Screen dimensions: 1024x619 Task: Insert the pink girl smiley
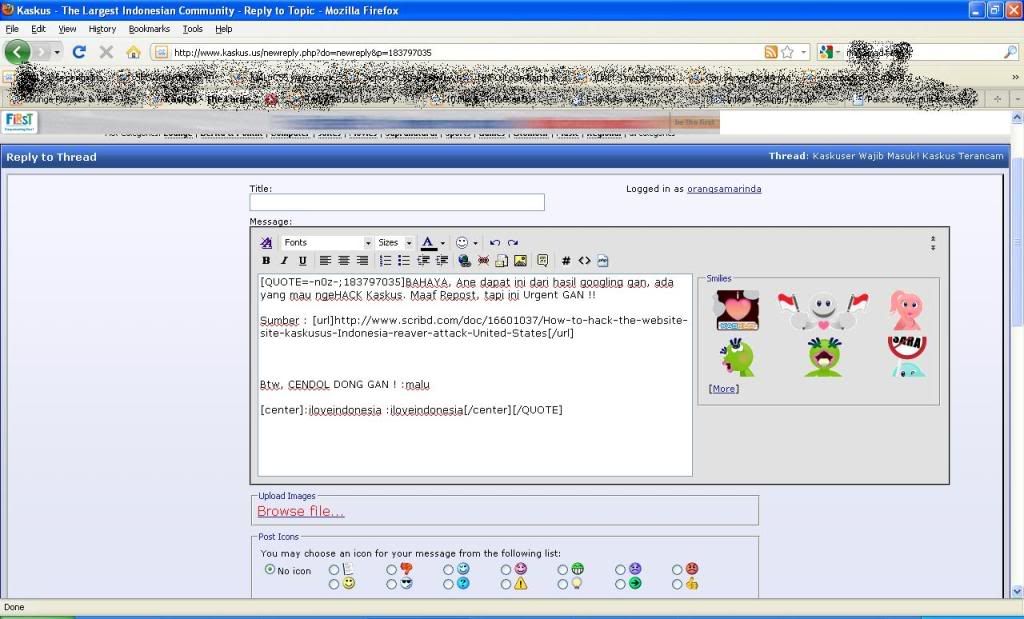tap(906, 310)
